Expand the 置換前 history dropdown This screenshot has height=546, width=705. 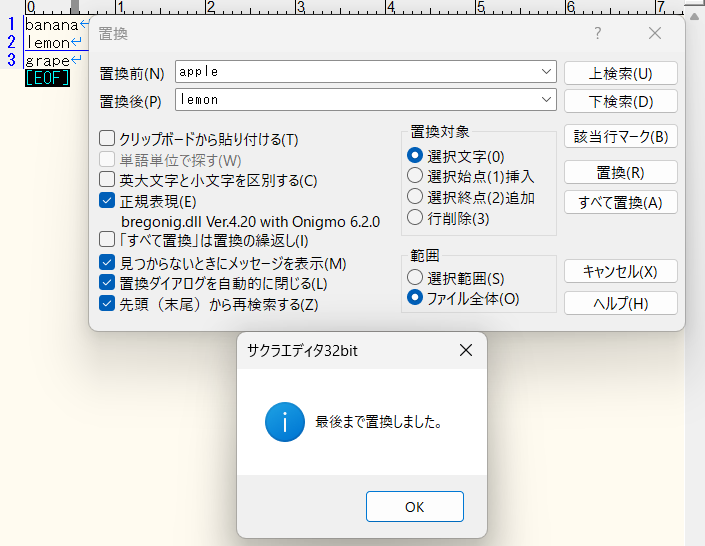pyautogui.click(x=545, y=72)
